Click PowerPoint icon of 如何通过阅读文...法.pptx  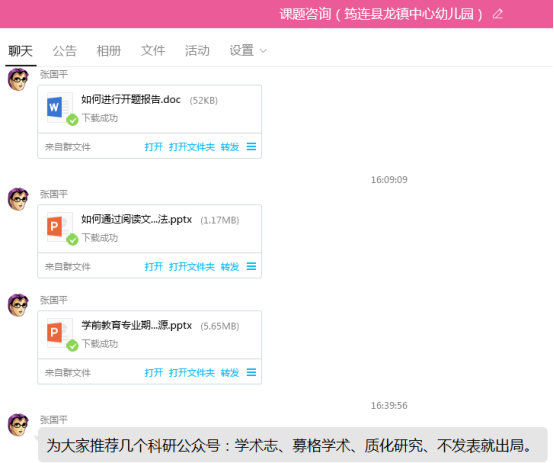60,227
